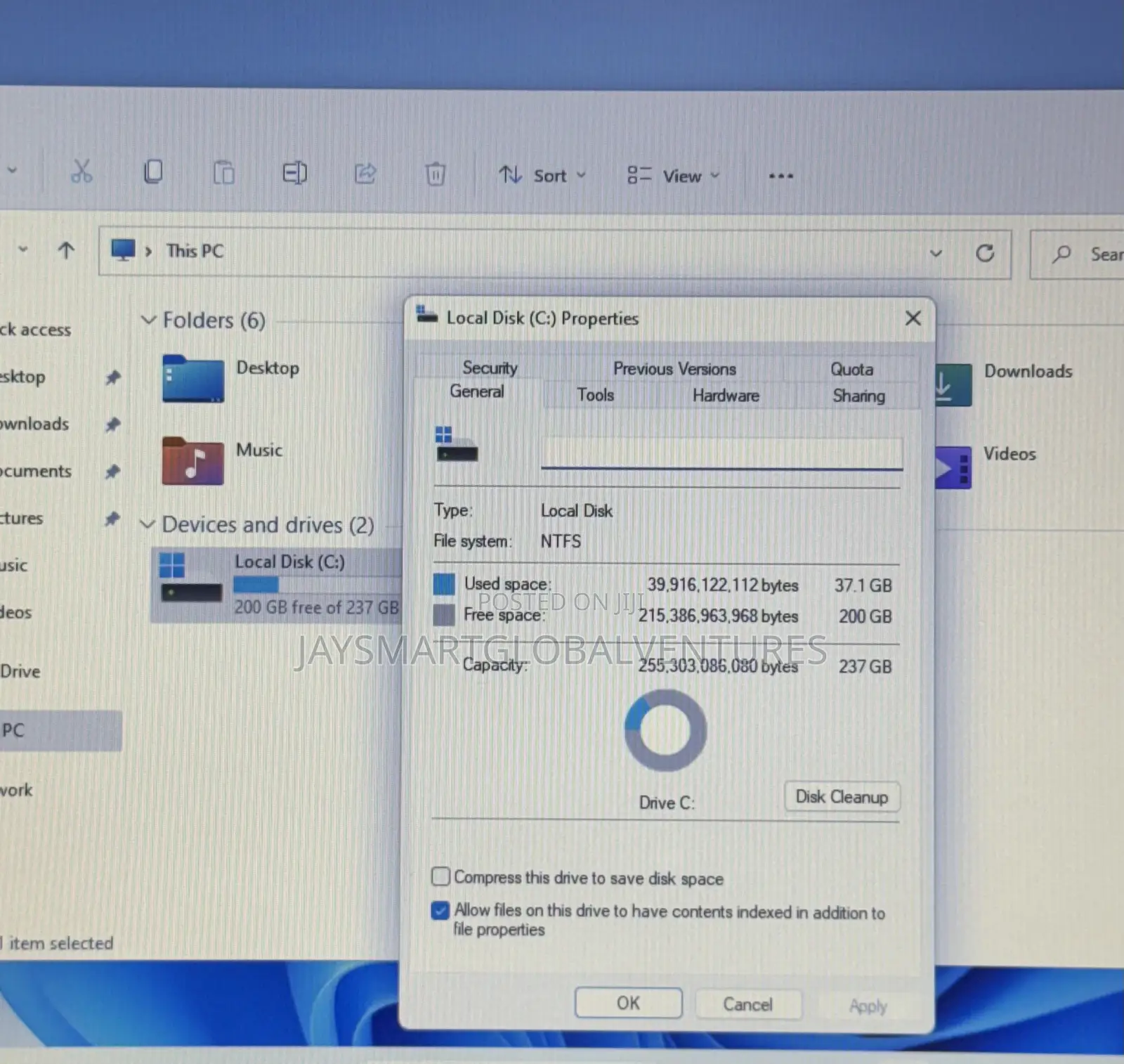
Task: Select the General tab
Action: (477, 391)
